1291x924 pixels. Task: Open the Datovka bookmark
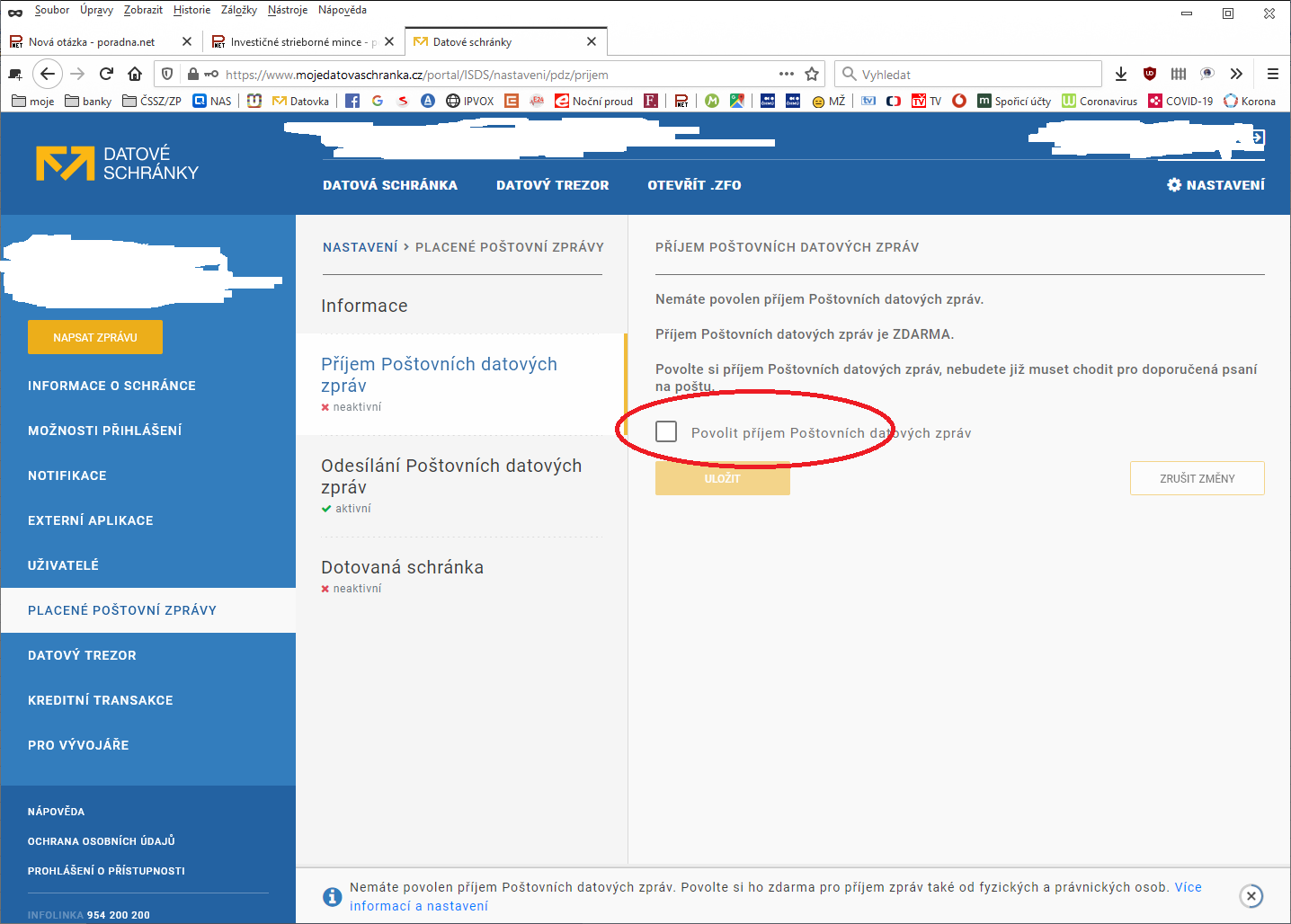pyautogui.click(x=300, y=101)
